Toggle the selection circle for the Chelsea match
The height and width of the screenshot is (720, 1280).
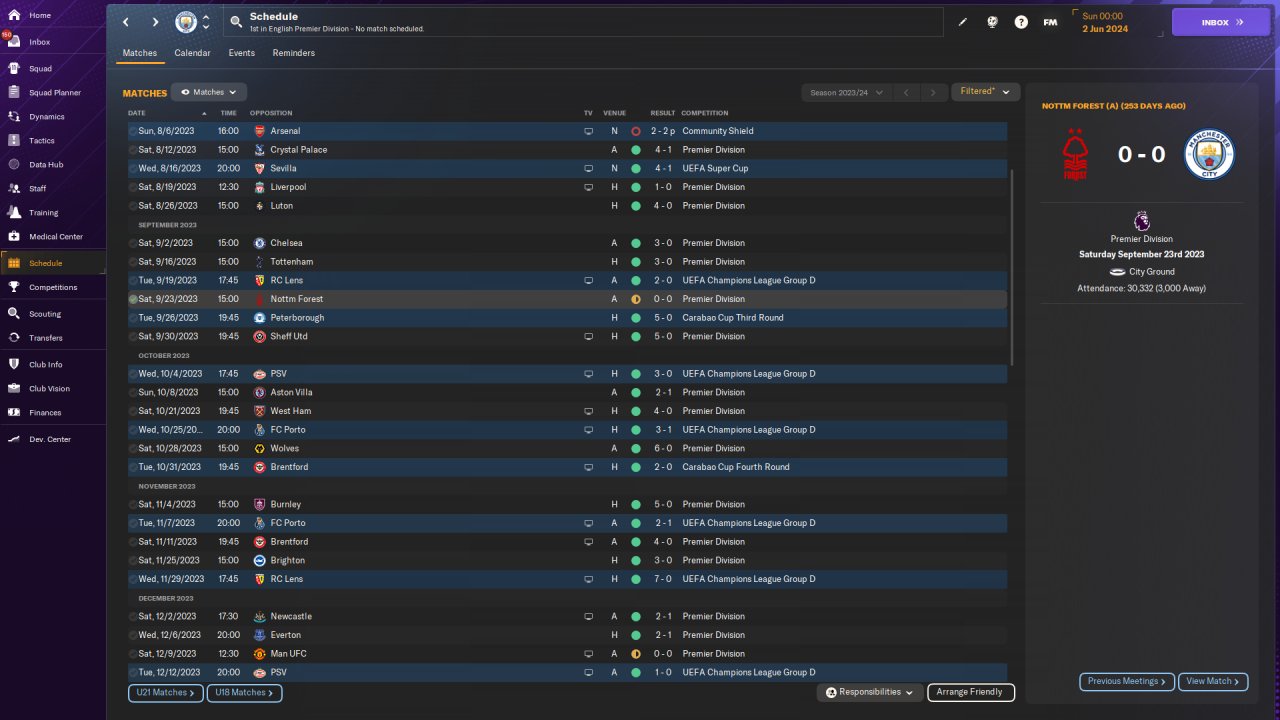(133, 243)
